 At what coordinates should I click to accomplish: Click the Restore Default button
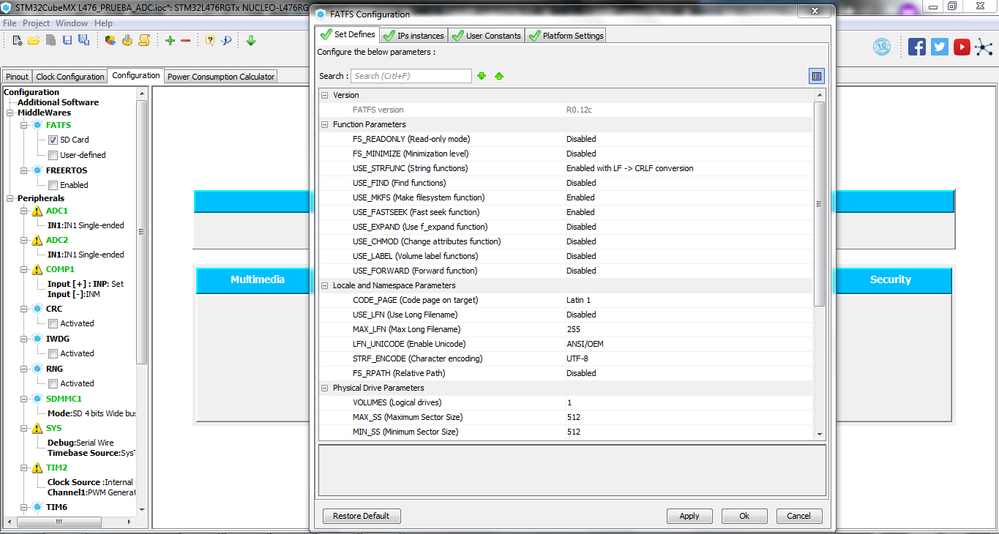(361, 516)
